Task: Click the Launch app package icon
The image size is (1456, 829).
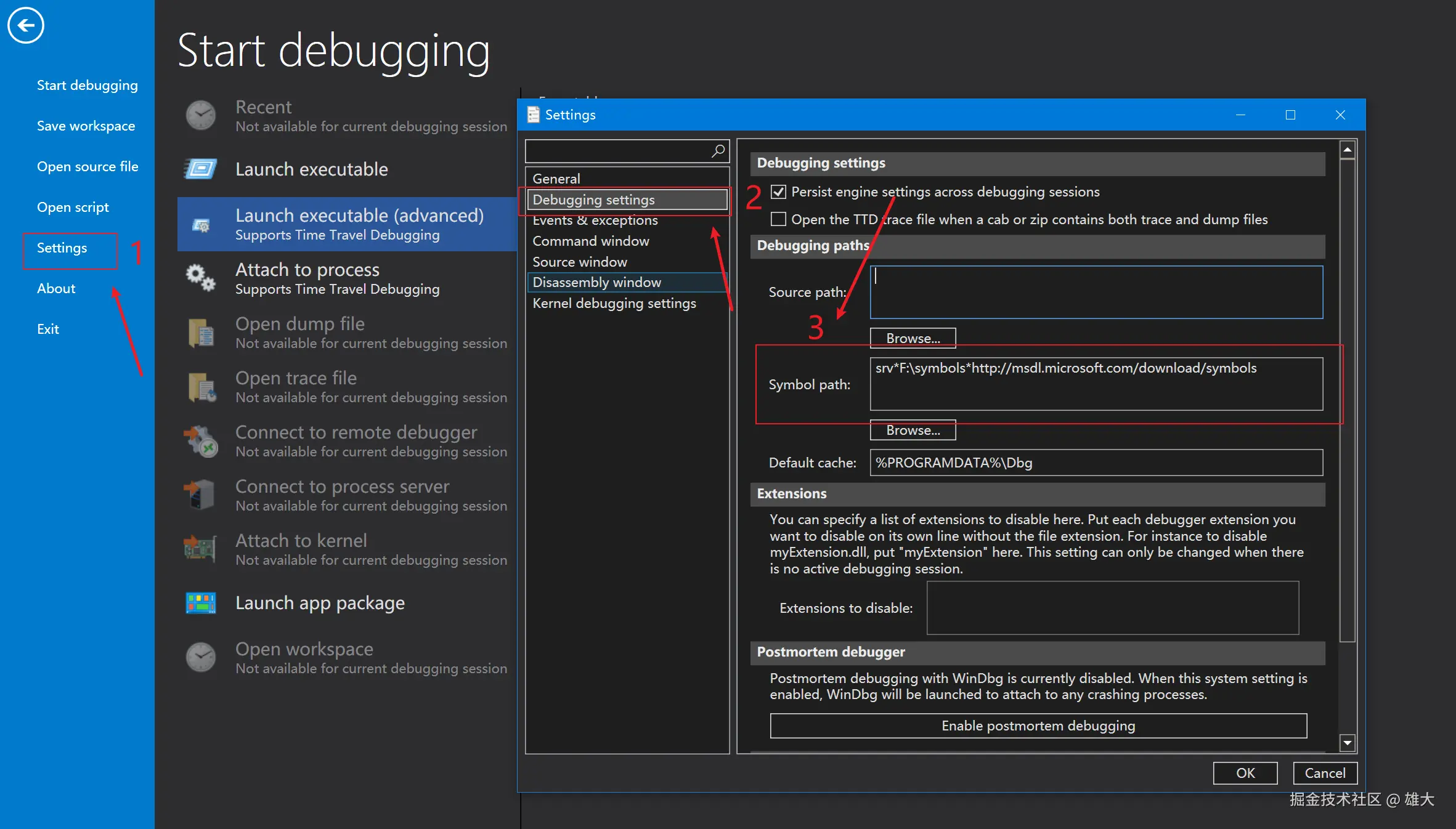Action: [x=201, y=603]
